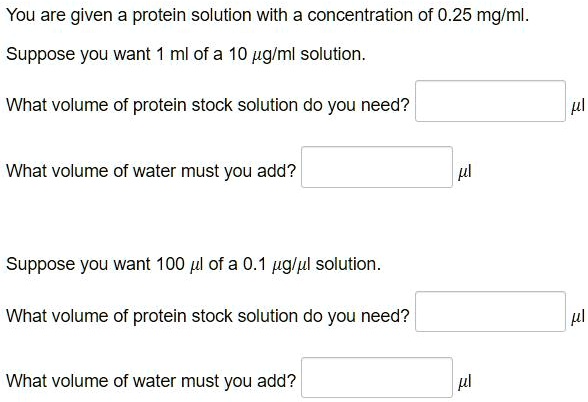The width and height of the screenshot is (588, 402).
Task: Click the '0.25 mg/ml' concentration value
Action: click(481, 16)
